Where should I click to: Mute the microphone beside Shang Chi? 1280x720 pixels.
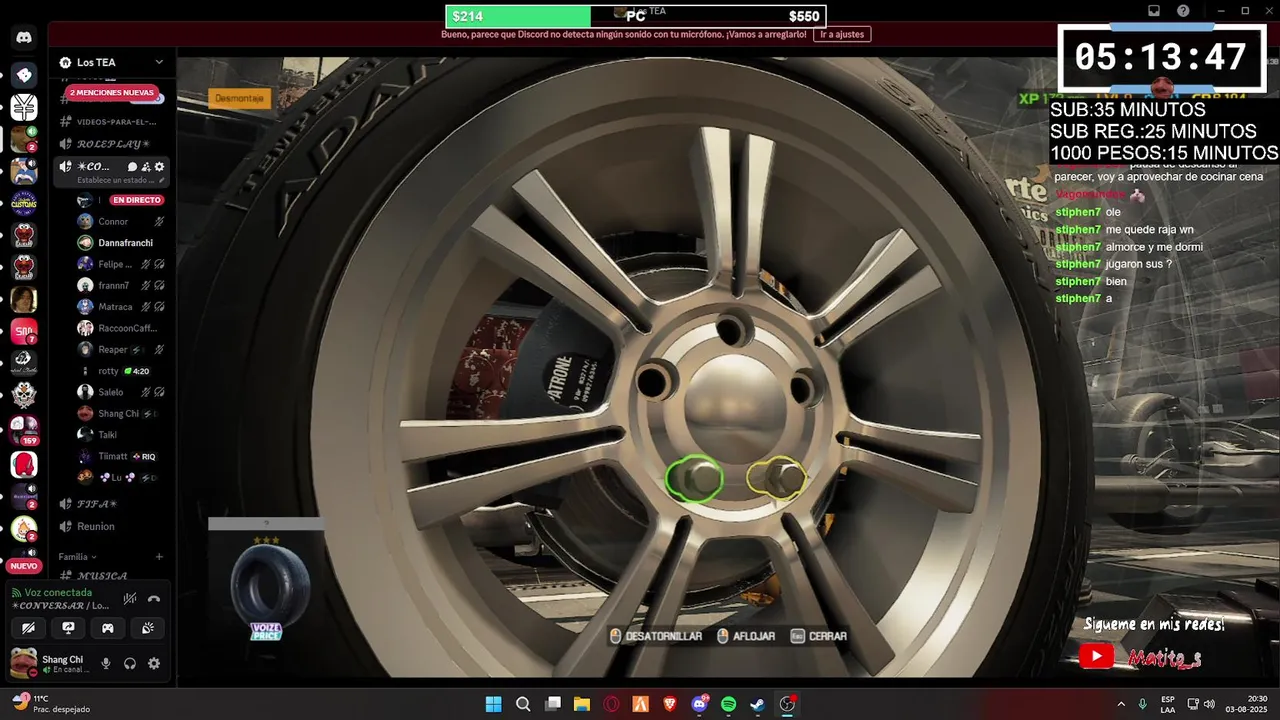106,663
